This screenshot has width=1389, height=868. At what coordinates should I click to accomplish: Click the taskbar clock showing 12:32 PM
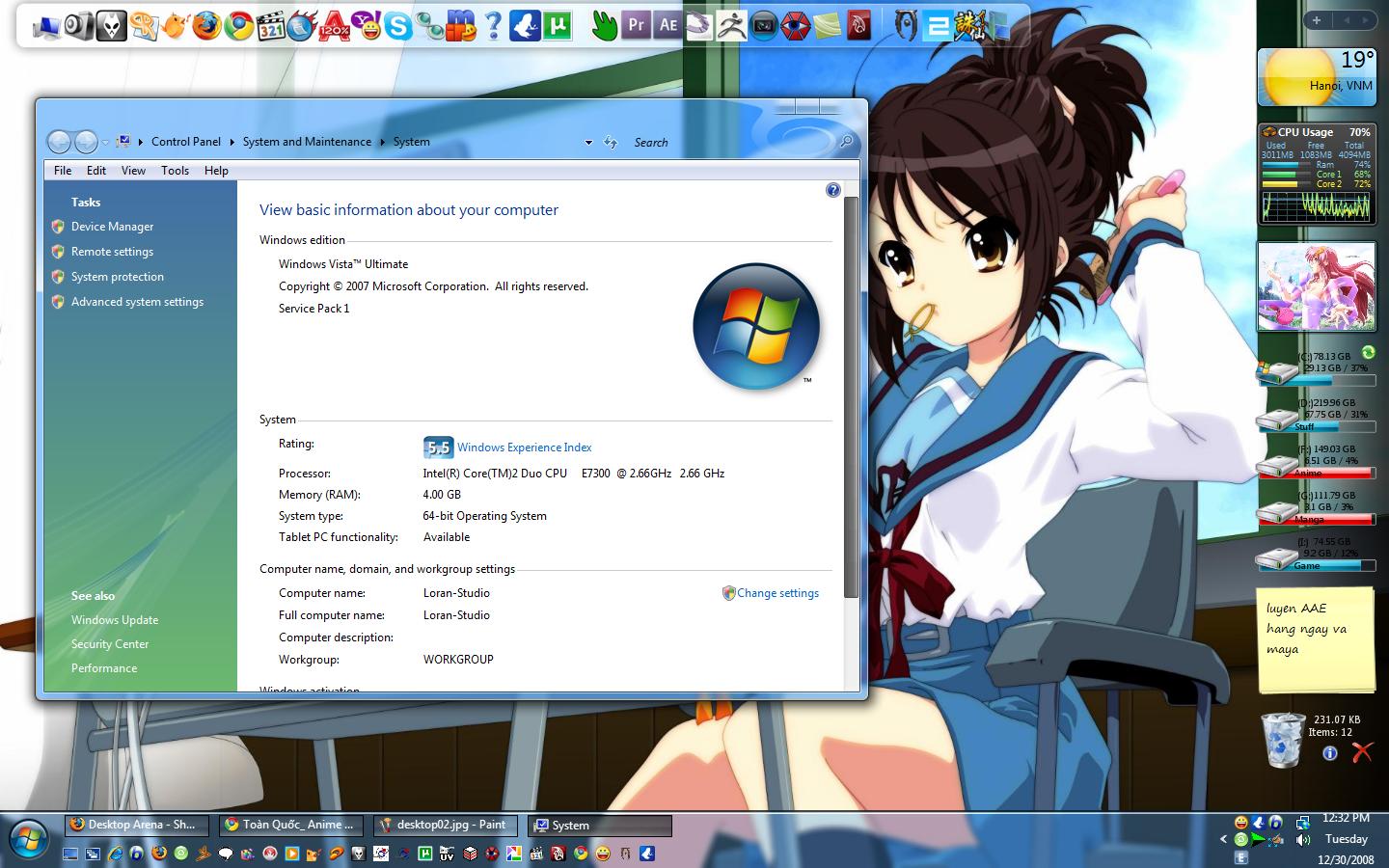coord(1347,819)
